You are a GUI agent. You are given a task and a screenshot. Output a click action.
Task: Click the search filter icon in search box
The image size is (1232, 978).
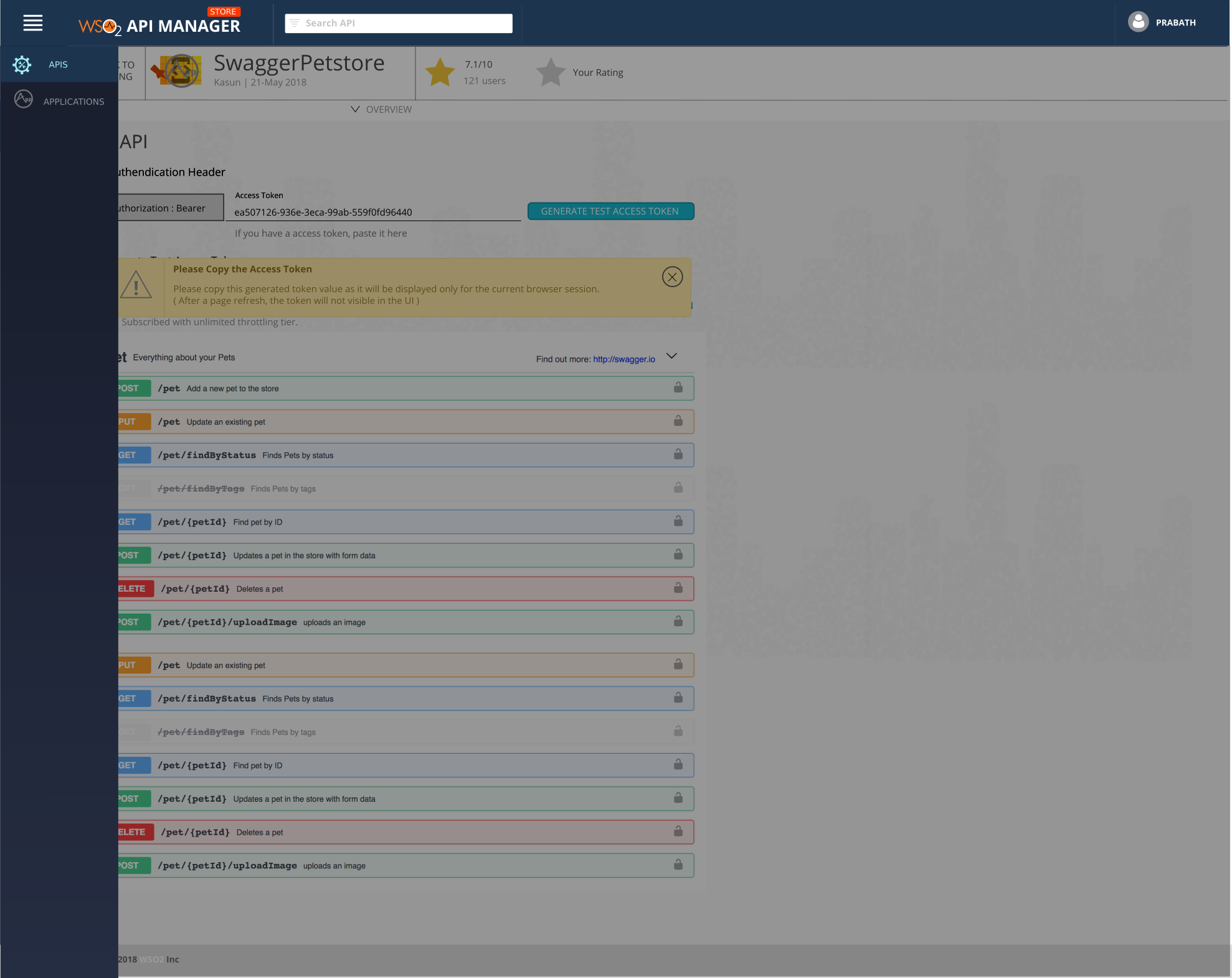point(295,23)
